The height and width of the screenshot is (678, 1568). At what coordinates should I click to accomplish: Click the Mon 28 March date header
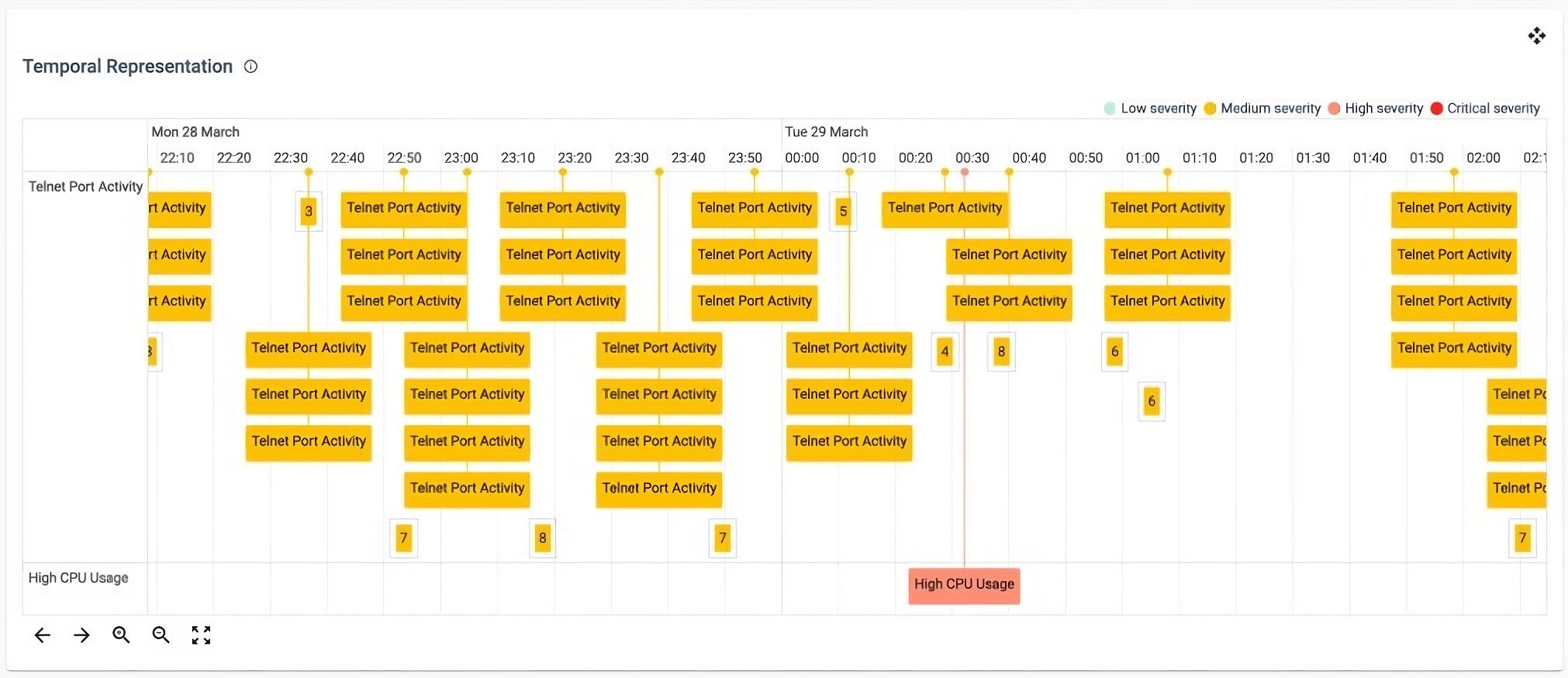pos(195,132)
